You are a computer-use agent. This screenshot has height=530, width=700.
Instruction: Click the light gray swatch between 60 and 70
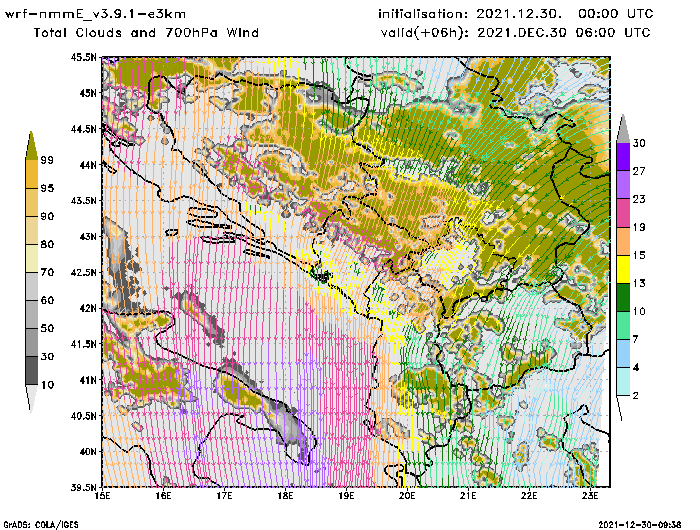click(x=32, y=287)
